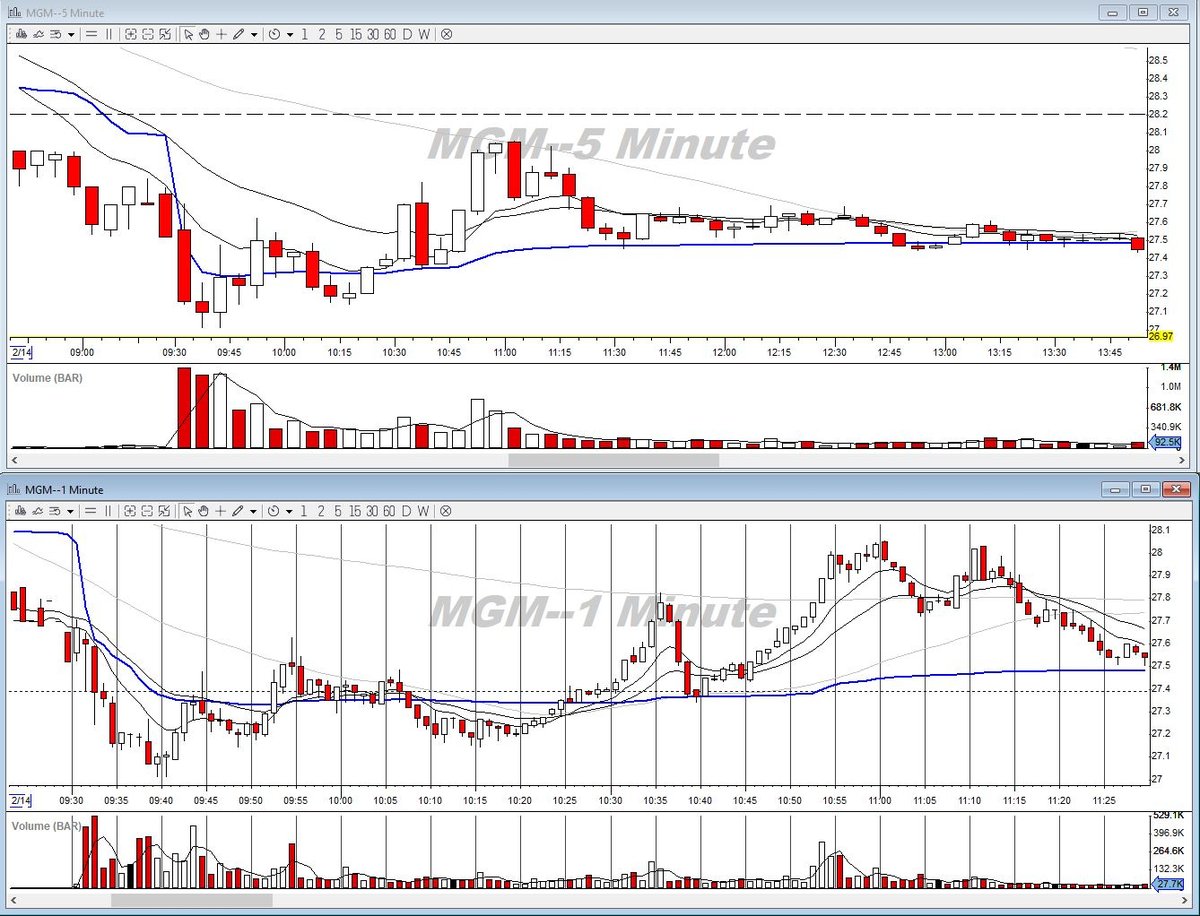
Task: Click the horizontal lines icon in 5 Minute toolbar
Action: click(x=91, y=34)
